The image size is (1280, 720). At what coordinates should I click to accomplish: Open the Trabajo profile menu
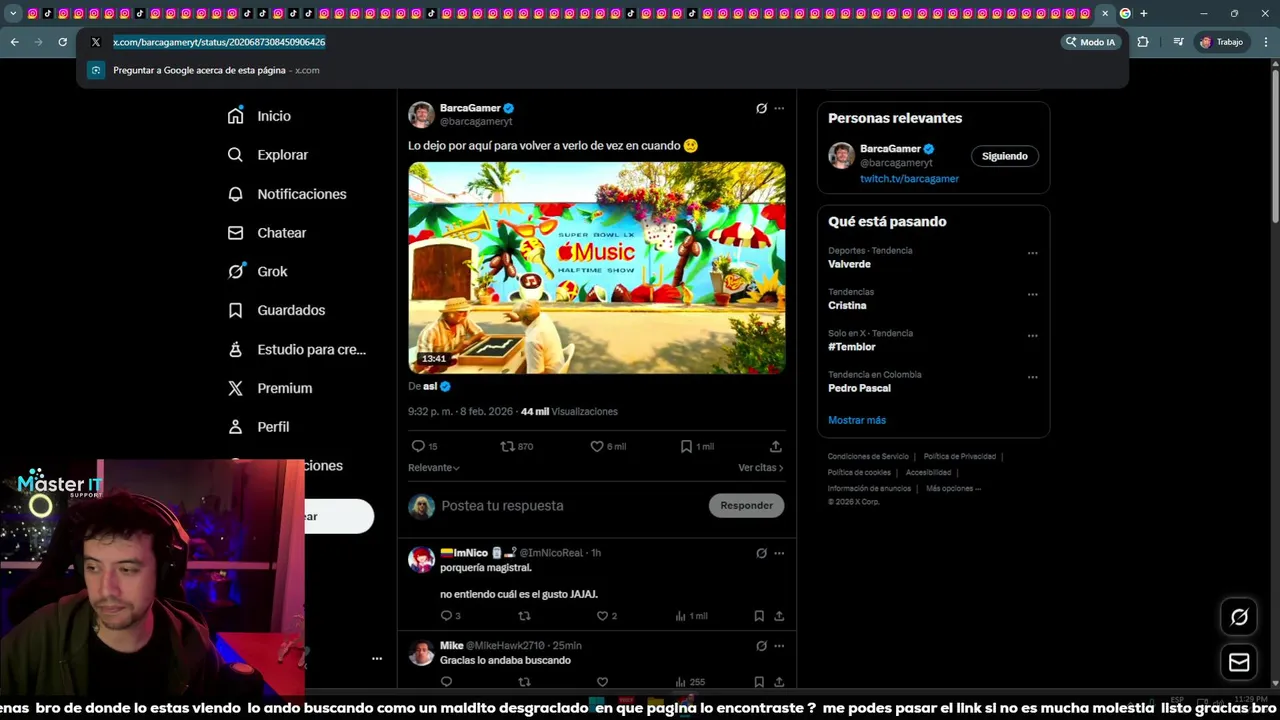[1221, 42]
